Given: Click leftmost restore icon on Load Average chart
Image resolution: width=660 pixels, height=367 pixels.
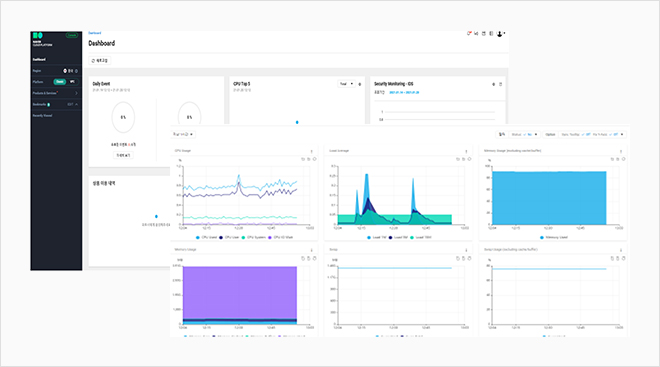Looking at the screenshot, I should [458, 159].
